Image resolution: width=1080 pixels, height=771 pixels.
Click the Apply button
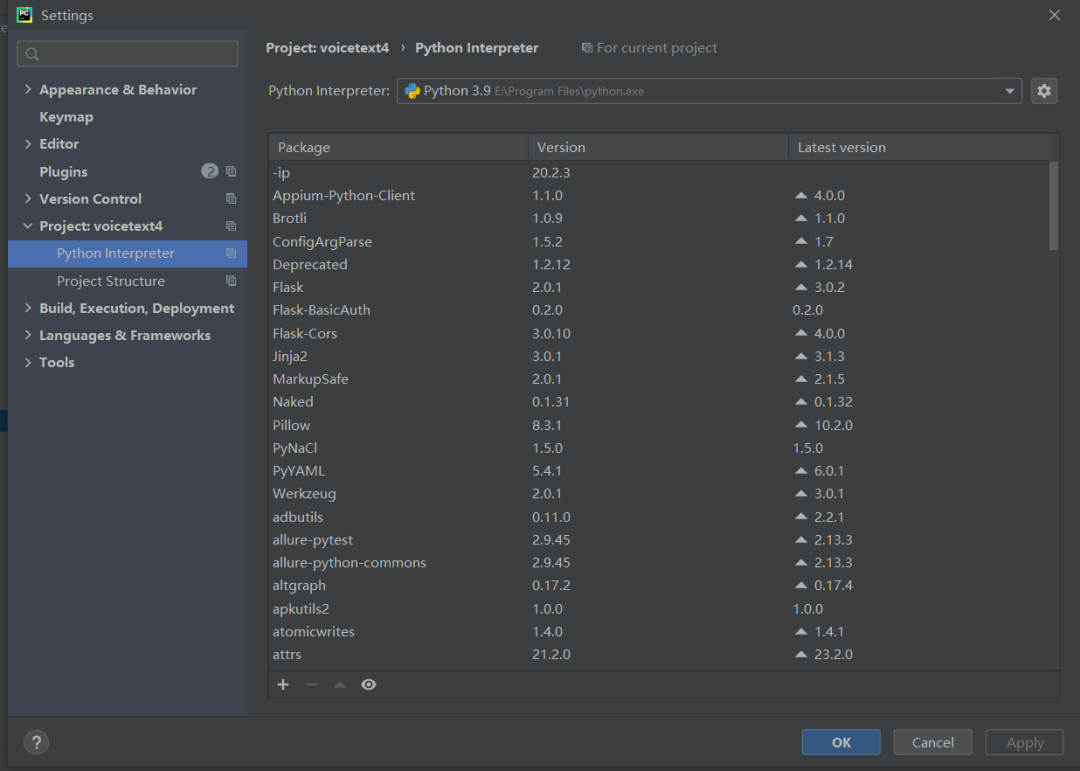point(1025,742)
